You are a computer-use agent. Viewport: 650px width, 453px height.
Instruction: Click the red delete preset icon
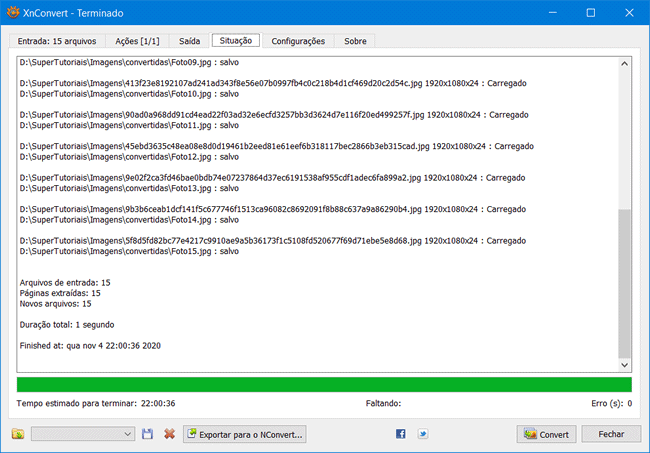[169, 434]
